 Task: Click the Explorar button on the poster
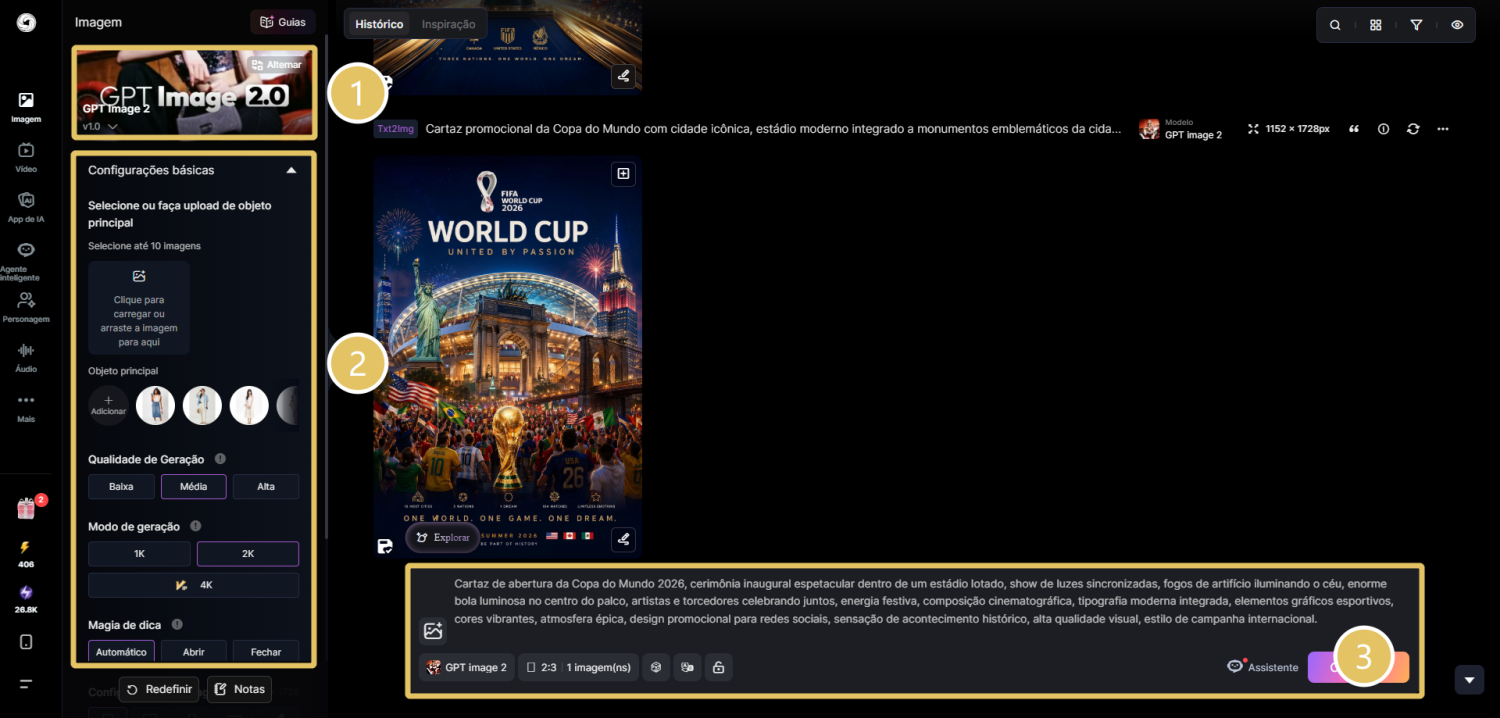tap(442, 537)
